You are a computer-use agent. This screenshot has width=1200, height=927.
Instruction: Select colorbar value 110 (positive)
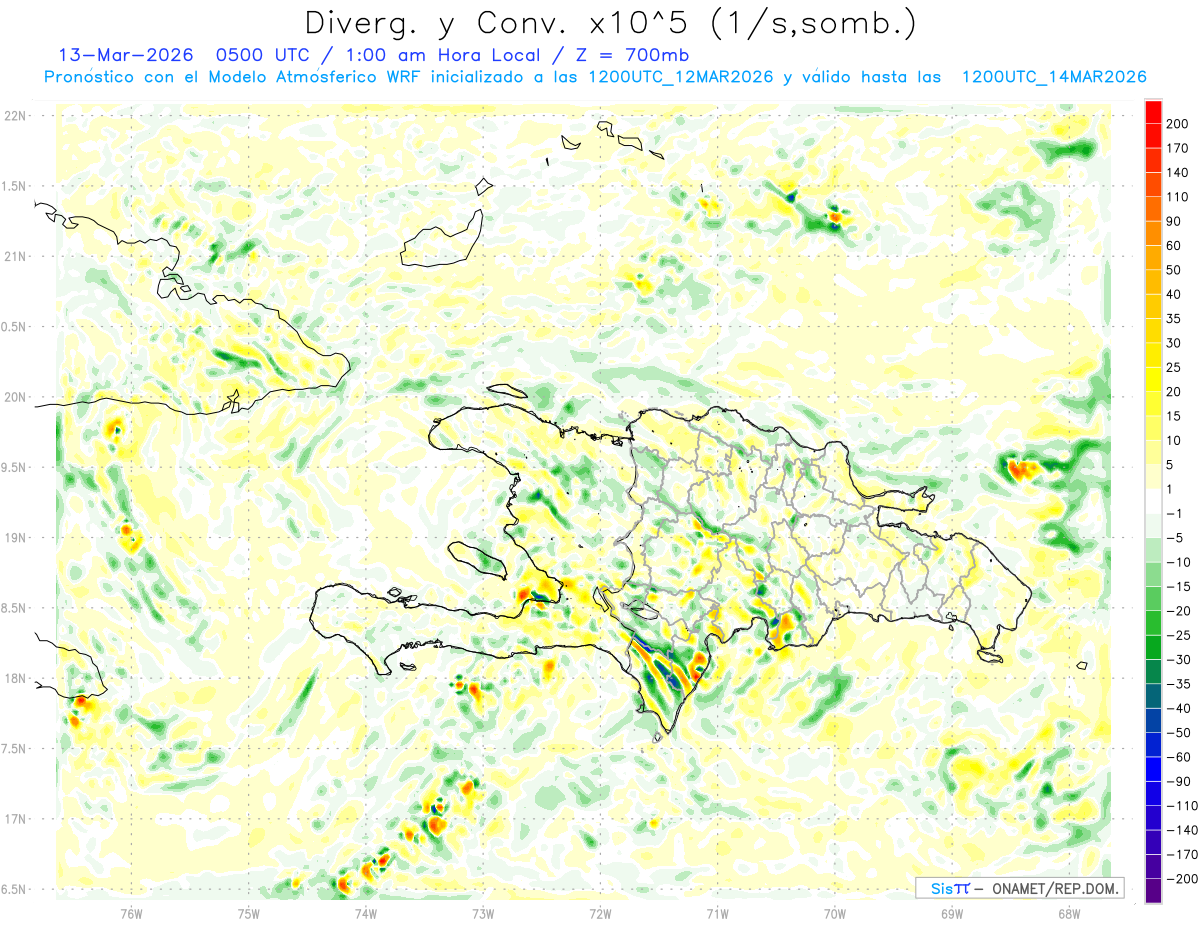pos(1177,196)
